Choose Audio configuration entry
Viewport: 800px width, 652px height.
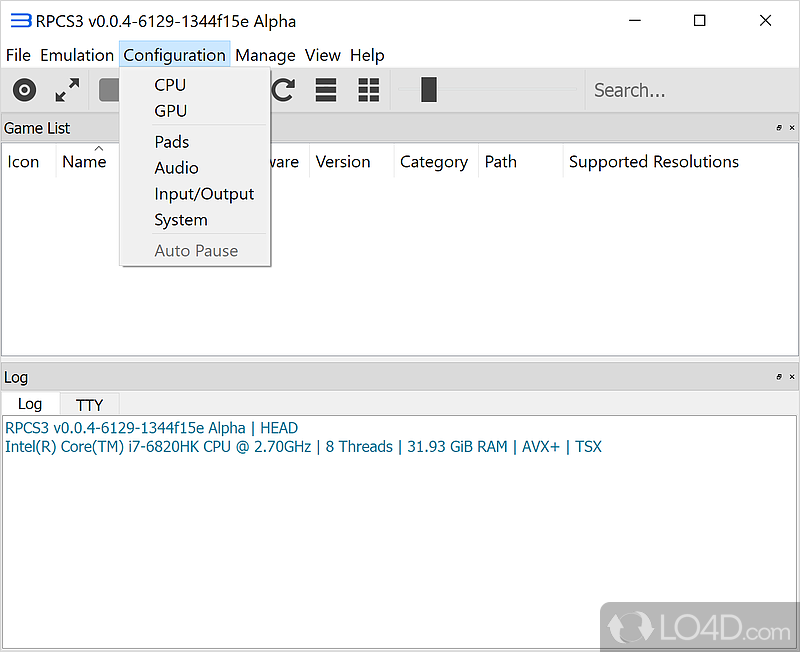pyautogui.click(x=195, y=168)
